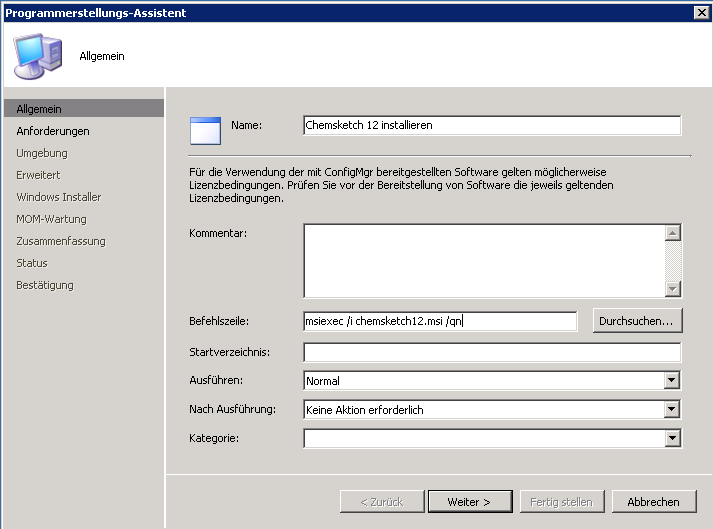Screen dimensions: 713x529
Task: Click the Befehlszeile input field
Action: click(440, 321)
